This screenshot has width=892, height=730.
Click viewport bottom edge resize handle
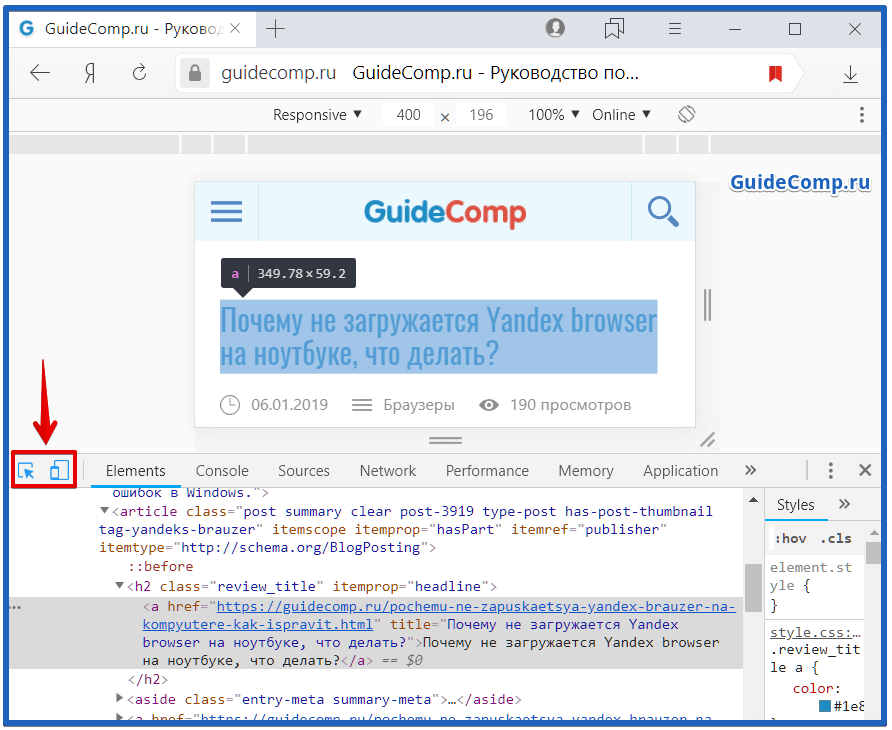pos(445,440)
